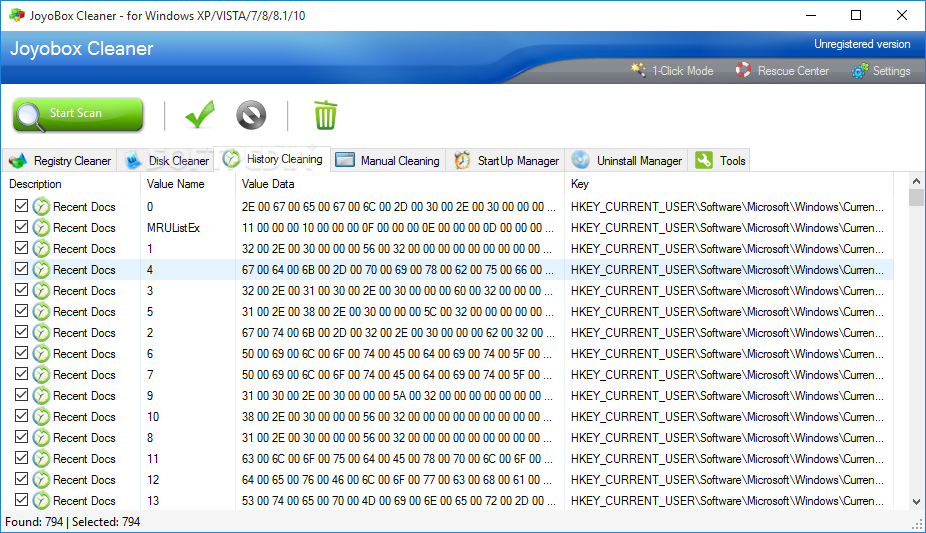Screen dimensions: 926x533
Task: Select value data starting 53 00 74 00 65
Action: point(399,501)
